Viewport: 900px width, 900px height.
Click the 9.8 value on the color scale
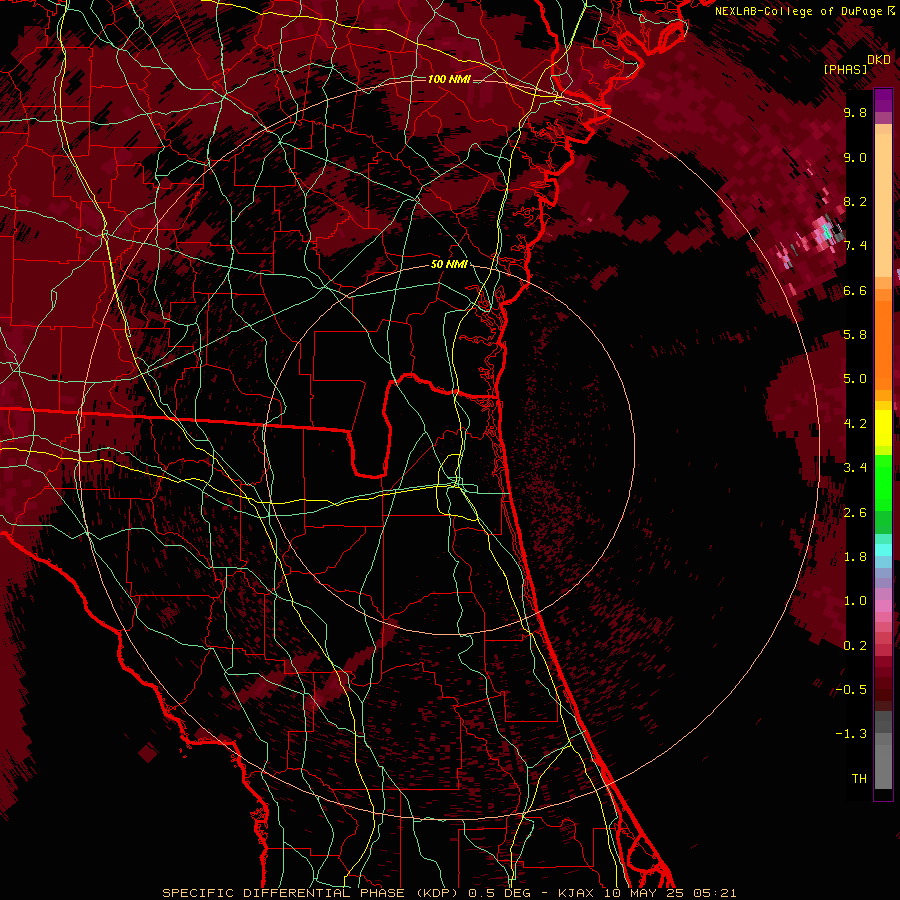coord(855,112)
